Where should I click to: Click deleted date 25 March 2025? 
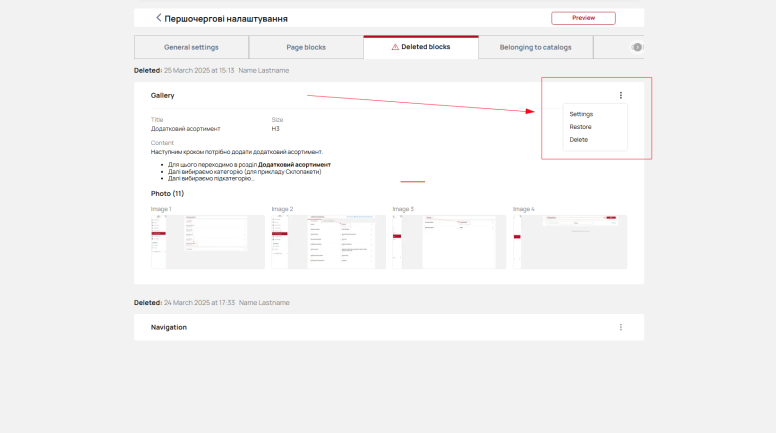click(x=199, y=70)
